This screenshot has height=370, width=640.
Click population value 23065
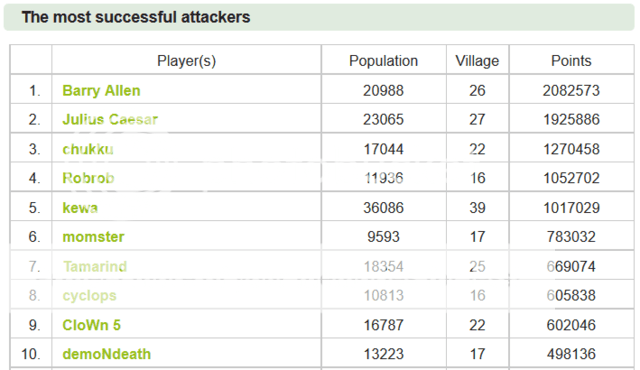pos(383,120)
